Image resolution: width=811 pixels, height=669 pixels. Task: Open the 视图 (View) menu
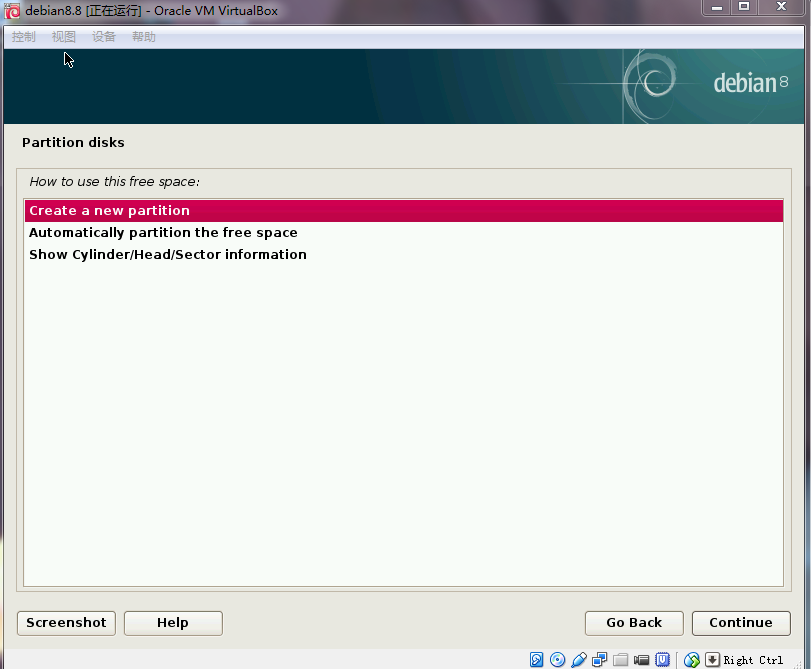[x=63, y=37]
